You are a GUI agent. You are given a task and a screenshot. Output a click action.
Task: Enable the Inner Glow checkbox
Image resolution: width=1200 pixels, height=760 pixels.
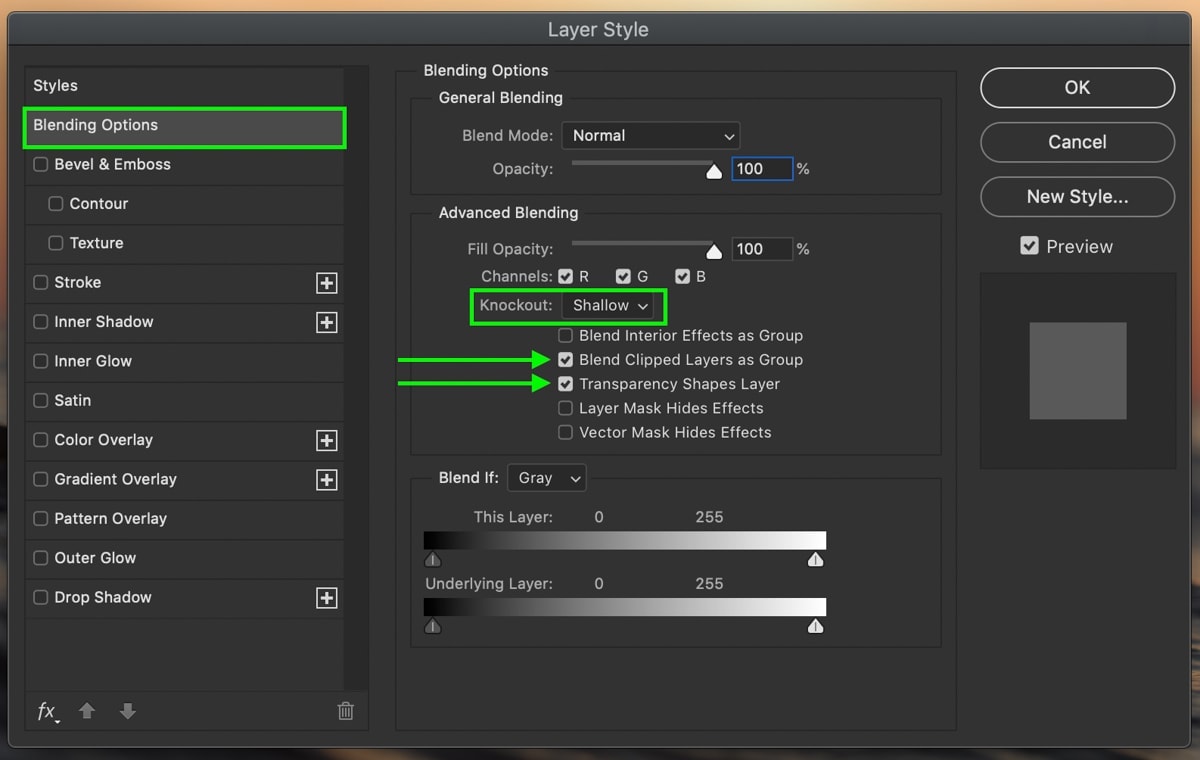click(x=41, y=361)
